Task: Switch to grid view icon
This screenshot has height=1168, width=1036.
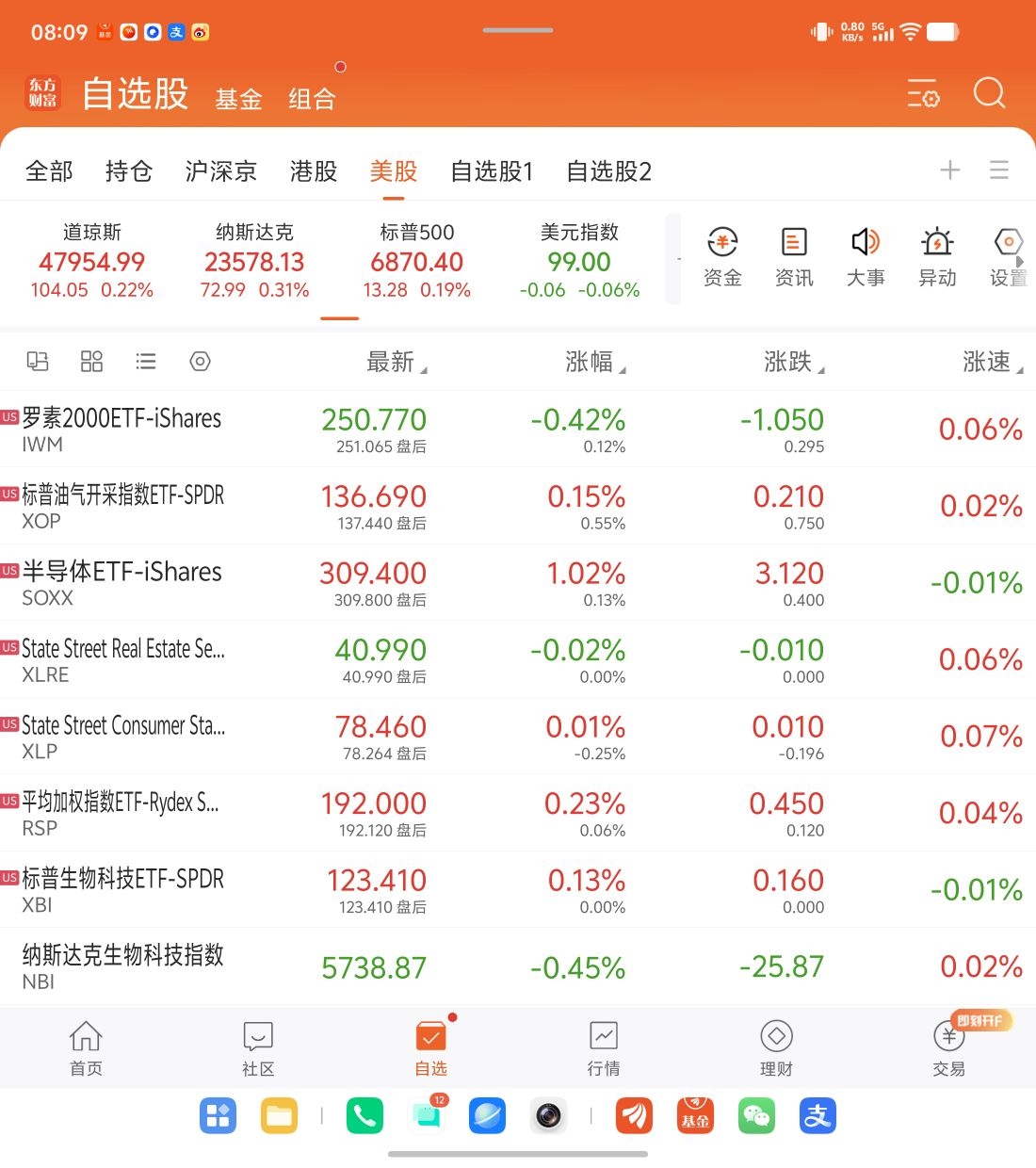Action: pos(91,361)
